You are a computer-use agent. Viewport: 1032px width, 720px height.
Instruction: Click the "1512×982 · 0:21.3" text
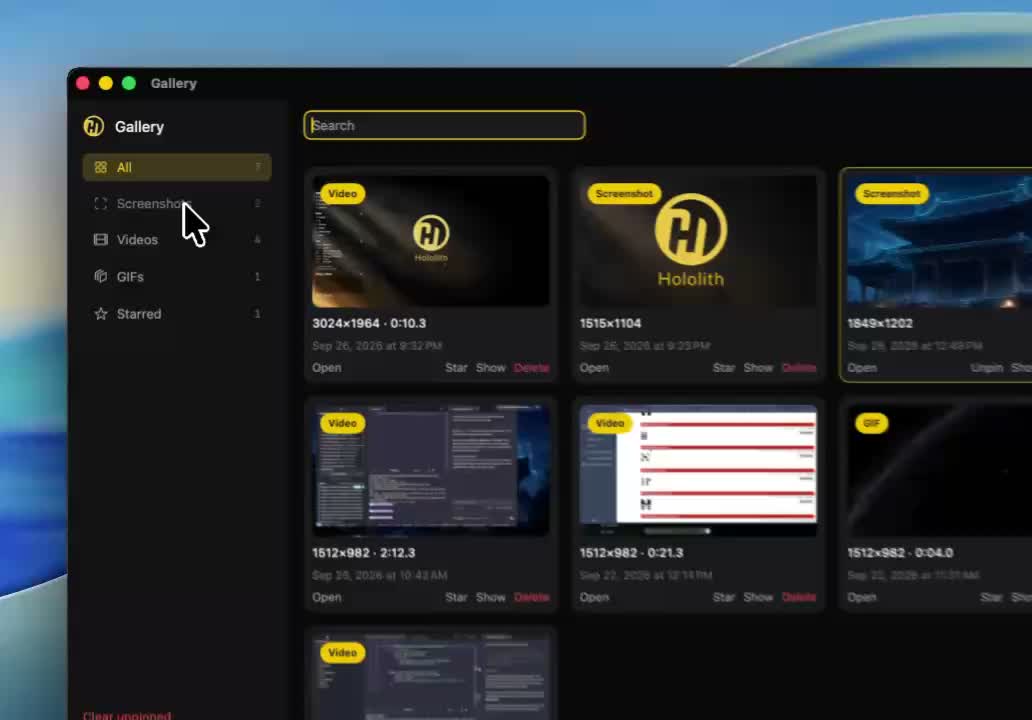[x=632, y=553]
